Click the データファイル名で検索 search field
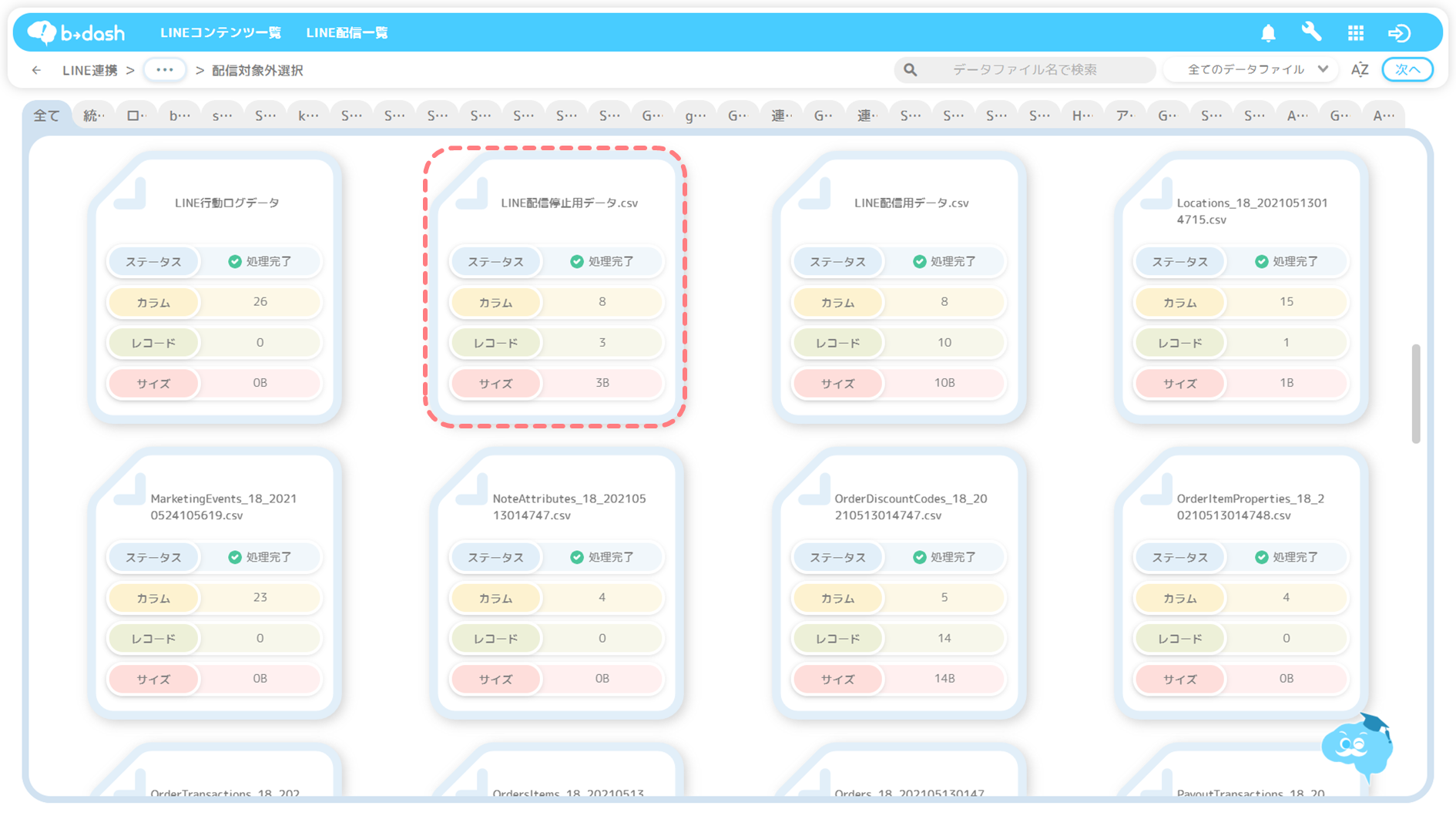The image size is (1456, 819). [1025, 69]
